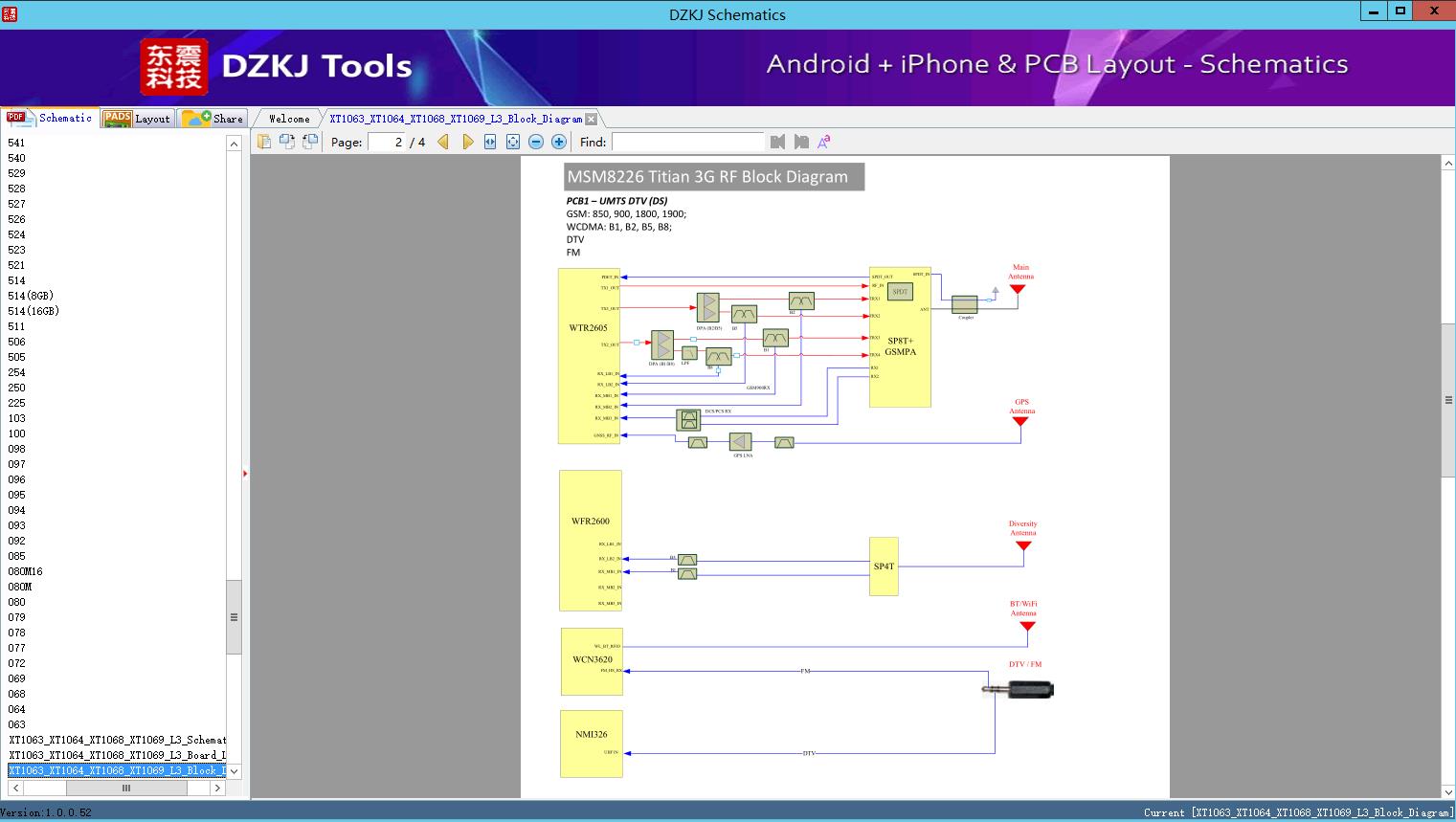Click the audio jack connector image

pos(1019,689)
